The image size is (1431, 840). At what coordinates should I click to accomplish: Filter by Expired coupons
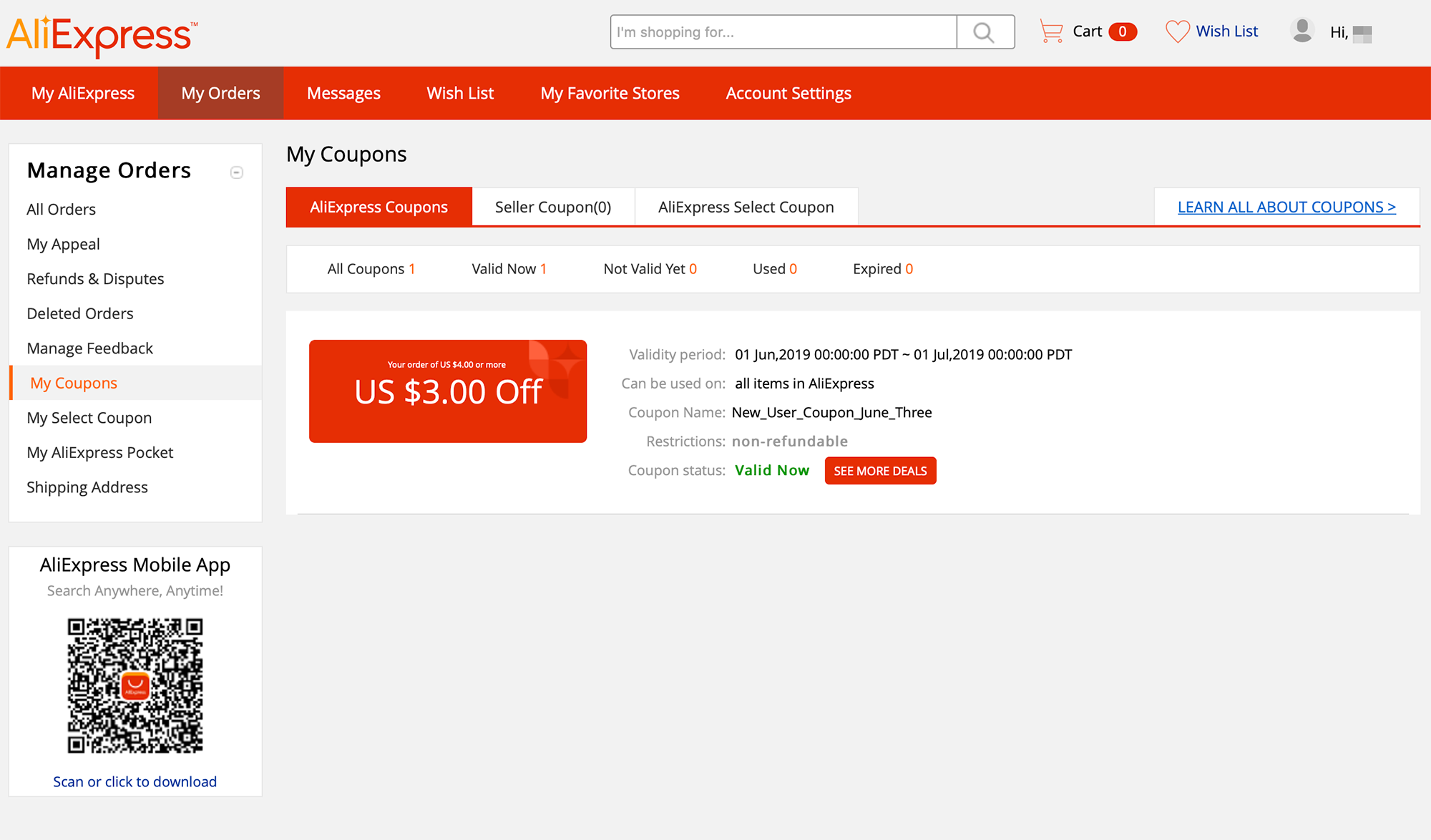pos(883,269)
